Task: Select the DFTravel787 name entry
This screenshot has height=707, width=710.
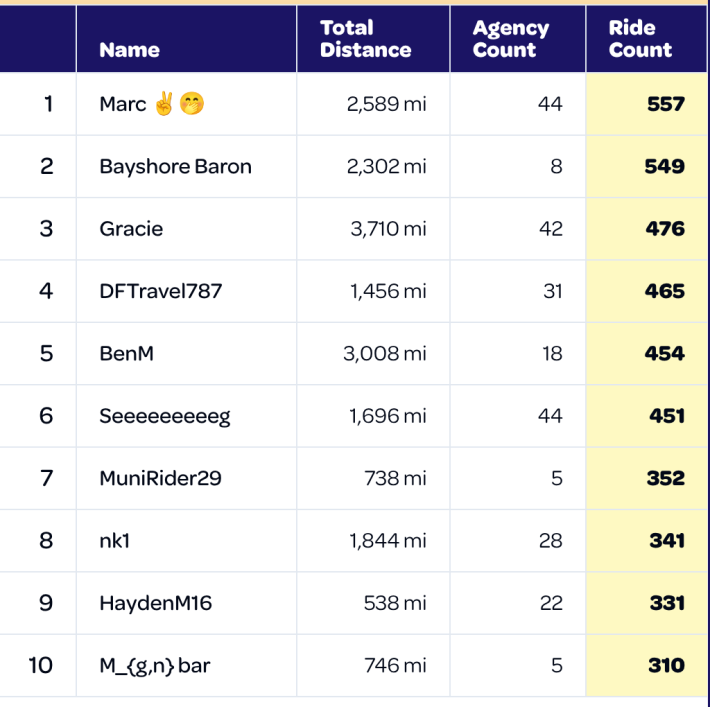Action: point(160,291)
